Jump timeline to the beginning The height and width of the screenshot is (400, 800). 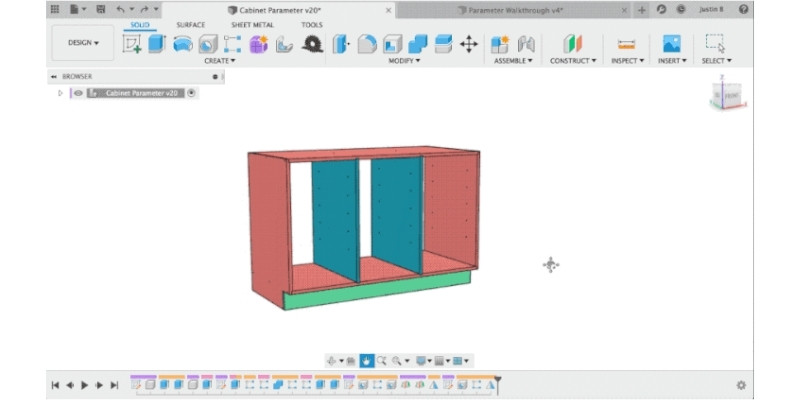[x=55, y=385]
